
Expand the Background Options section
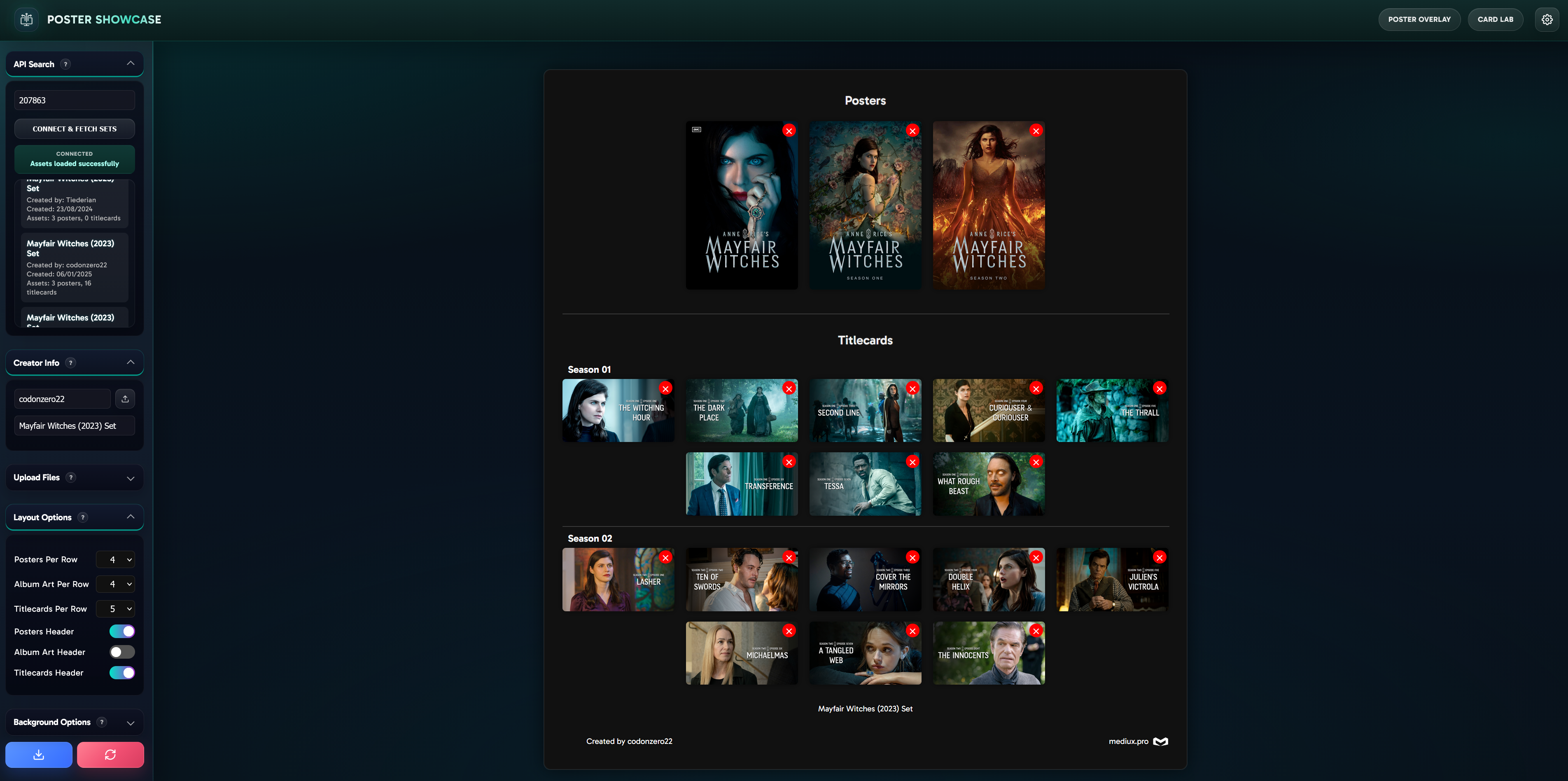coord(74,722)
